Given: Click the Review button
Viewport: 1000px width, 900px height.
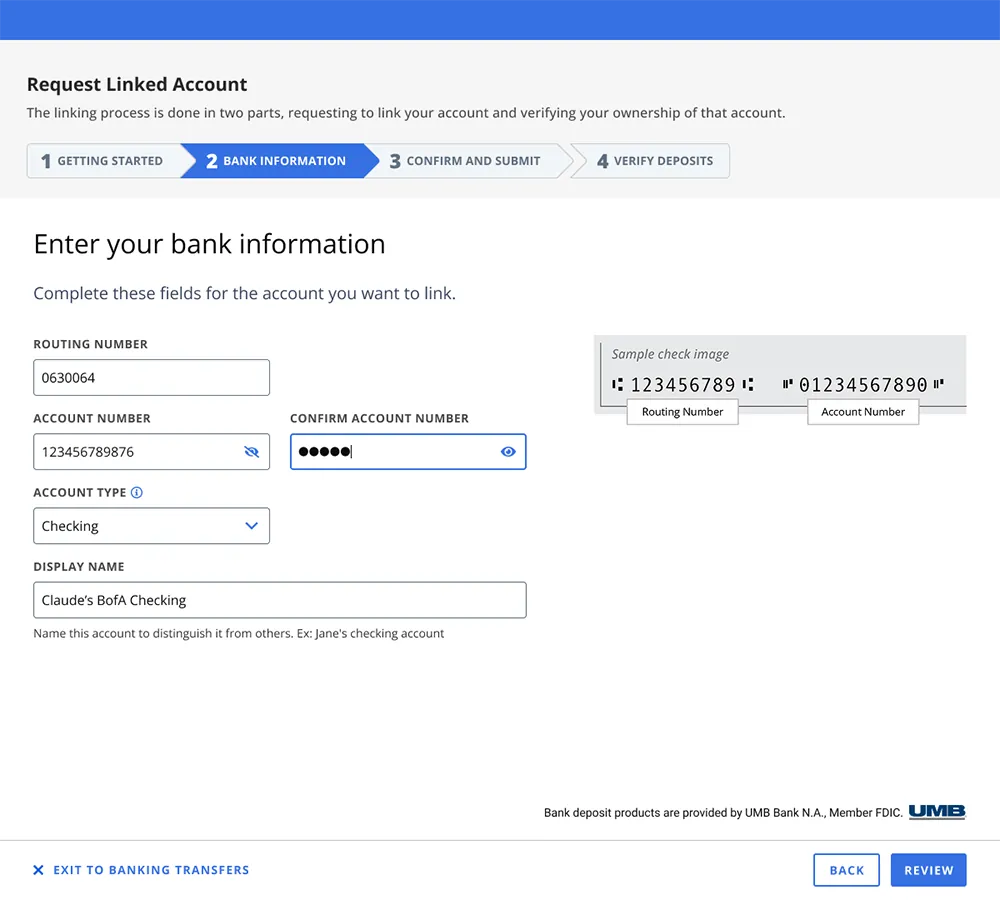Looking at the screenshot, I should (x=929, y=870).
